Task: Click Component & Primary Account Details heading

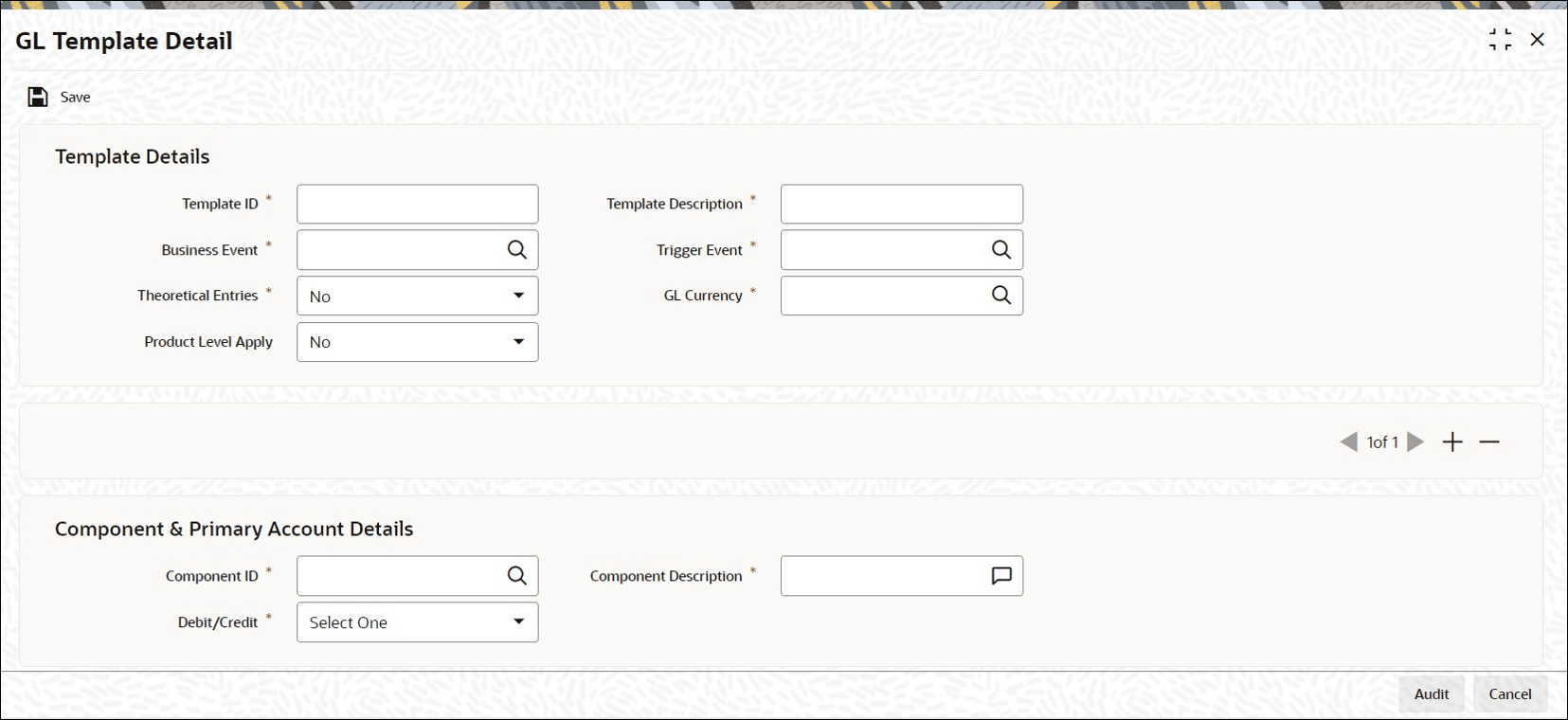Action: pos(234,529)
